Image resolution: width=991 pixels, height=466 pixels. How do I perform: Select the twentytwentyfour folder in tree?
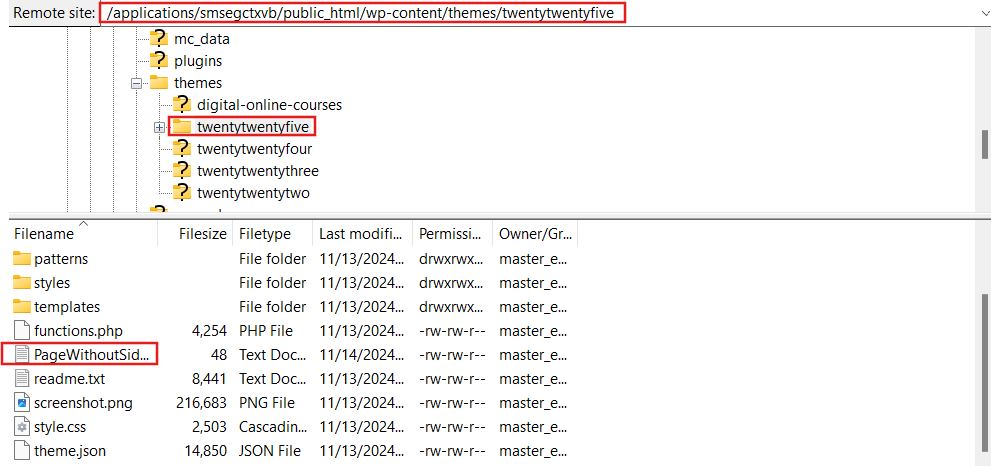(x=254, y=149)
